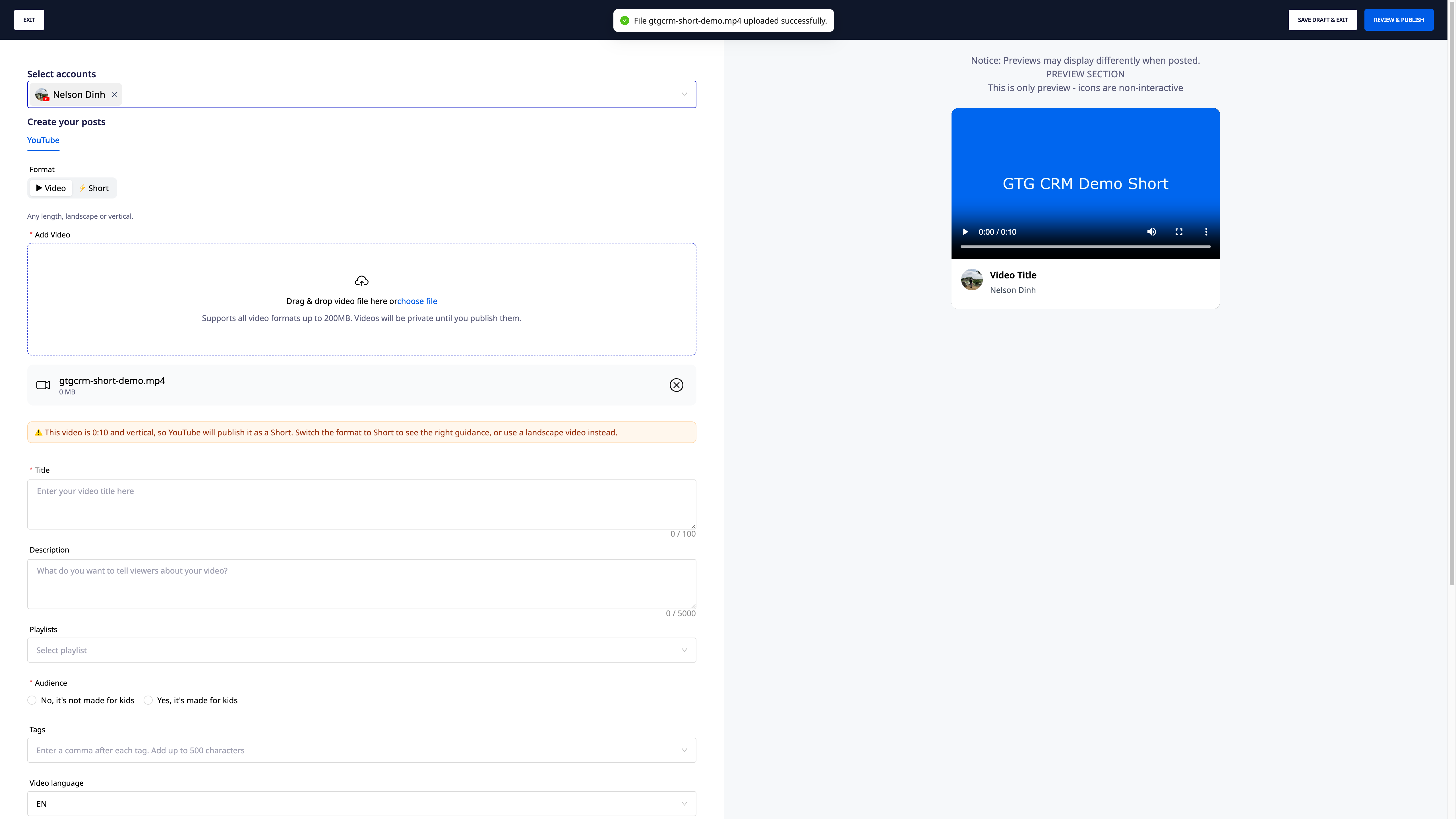Screen dimensions: 1456x819
Task: Click the 'GTG CRM Demo Short' video frame
Action: tap(1085, 184)
